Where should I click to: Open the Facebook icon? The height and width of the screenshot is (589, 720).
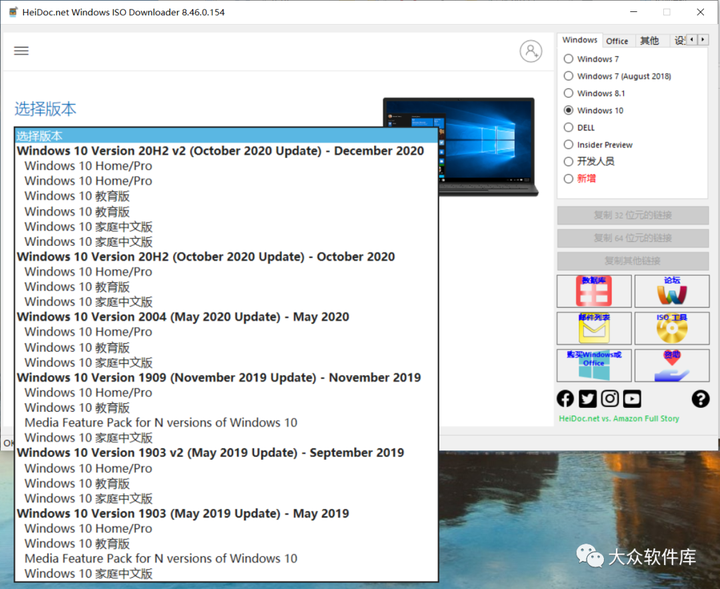coord(565,398)
